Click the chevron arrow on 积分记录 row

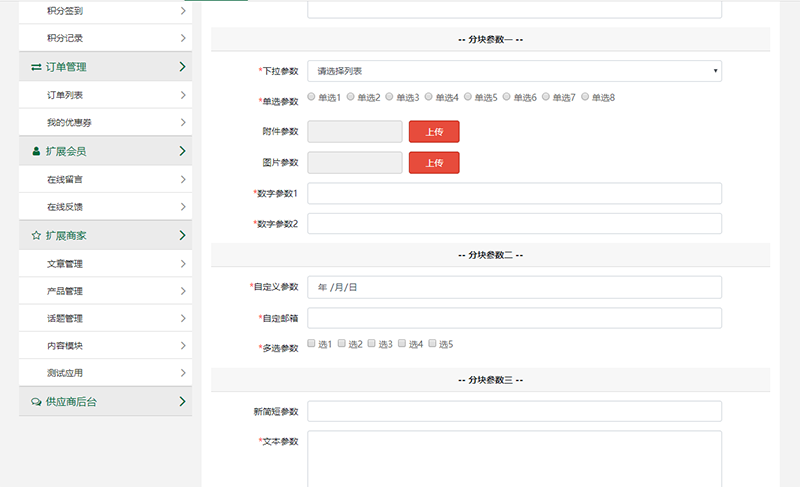(x=183, y=38)
